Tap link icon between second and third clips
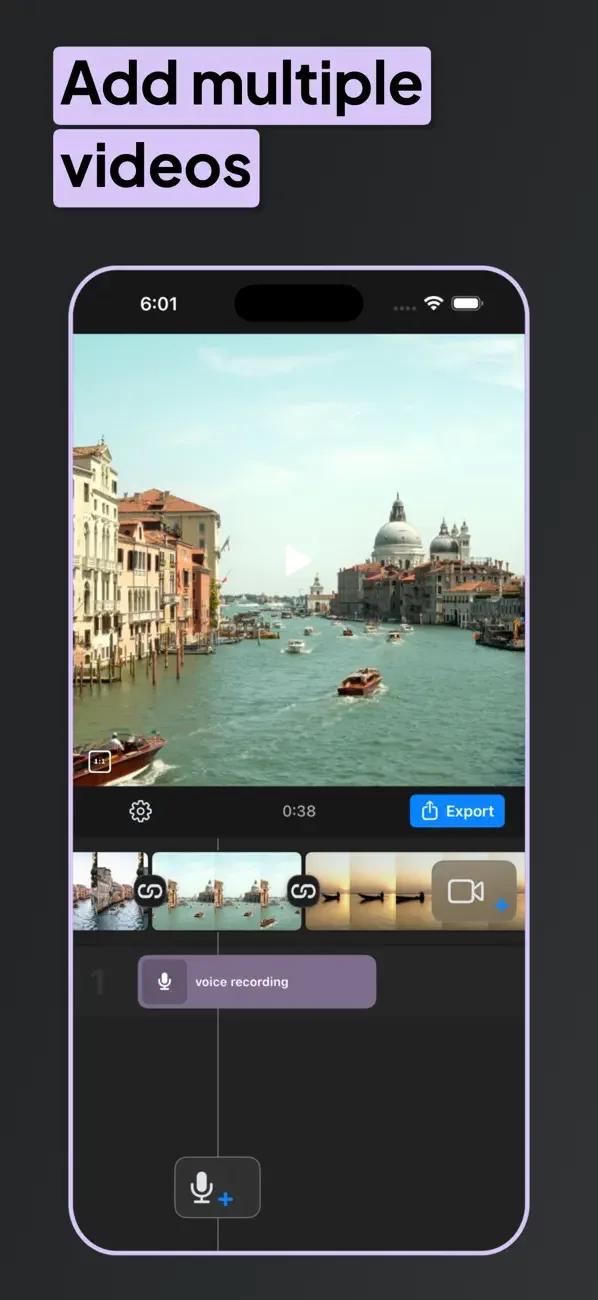This screenshot has width=598, height=1300. (303, 890)
